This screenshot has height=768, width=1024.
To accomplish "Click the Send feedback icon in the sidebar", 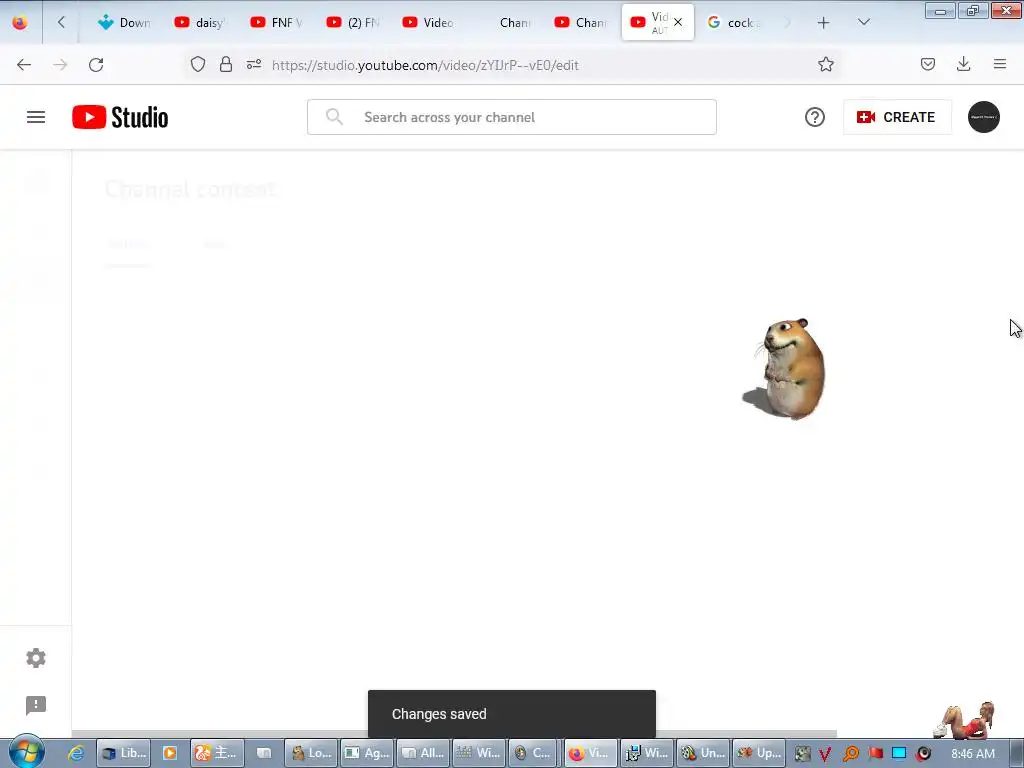I will [x=36, y=705].
